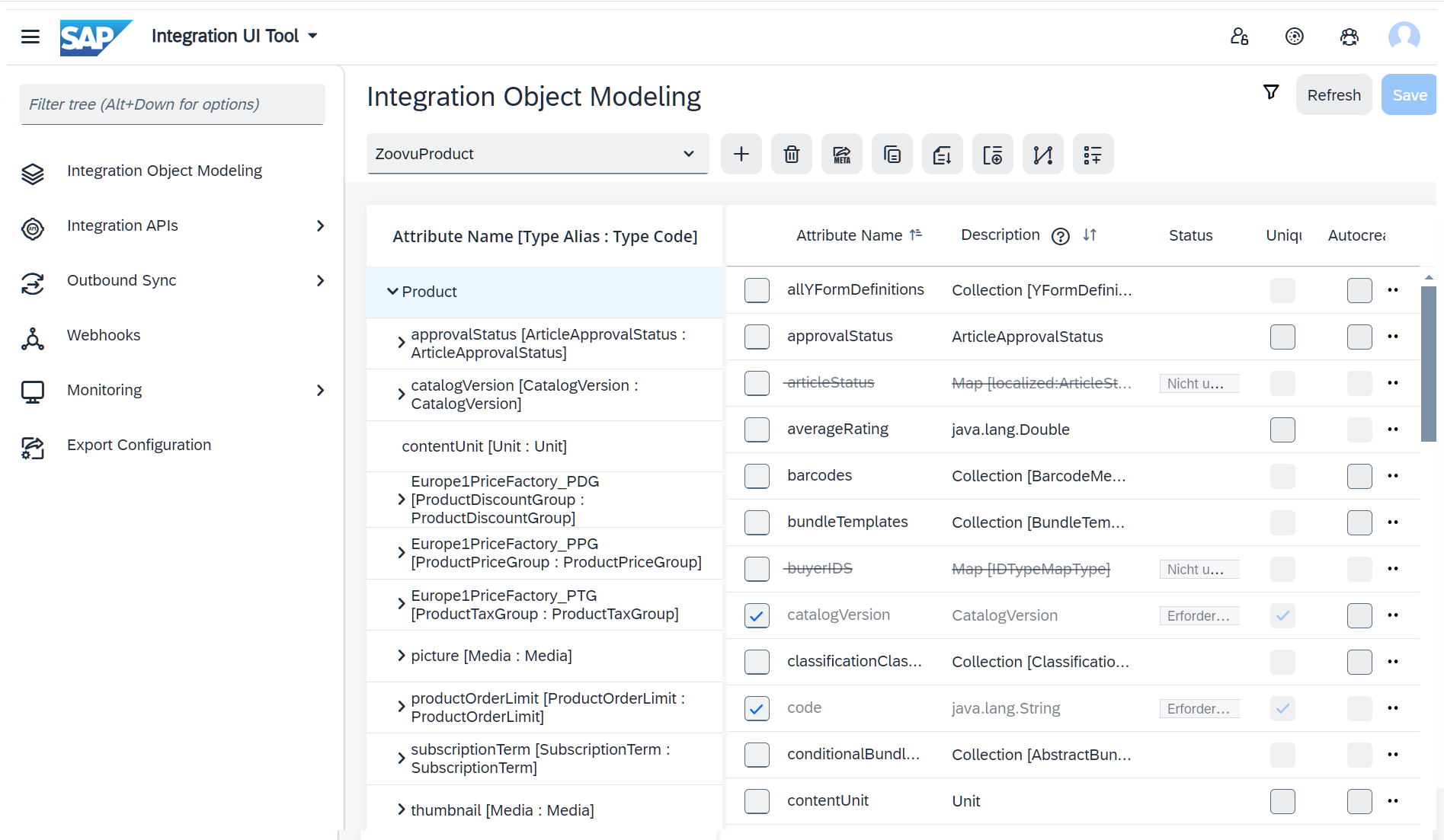This screenshot has height=840, width=1444.
Task: Click the META export icon
Action: pos(841,154)
